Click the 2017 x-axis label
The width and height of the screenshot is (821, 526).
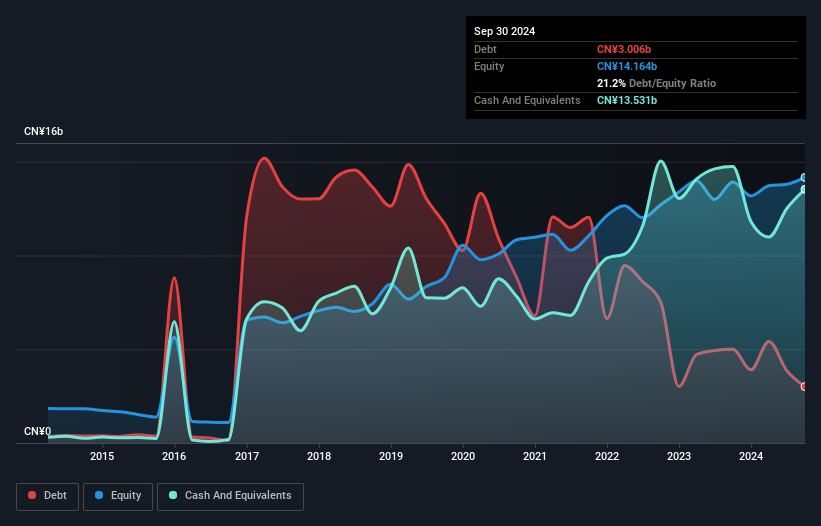(247, 456)
